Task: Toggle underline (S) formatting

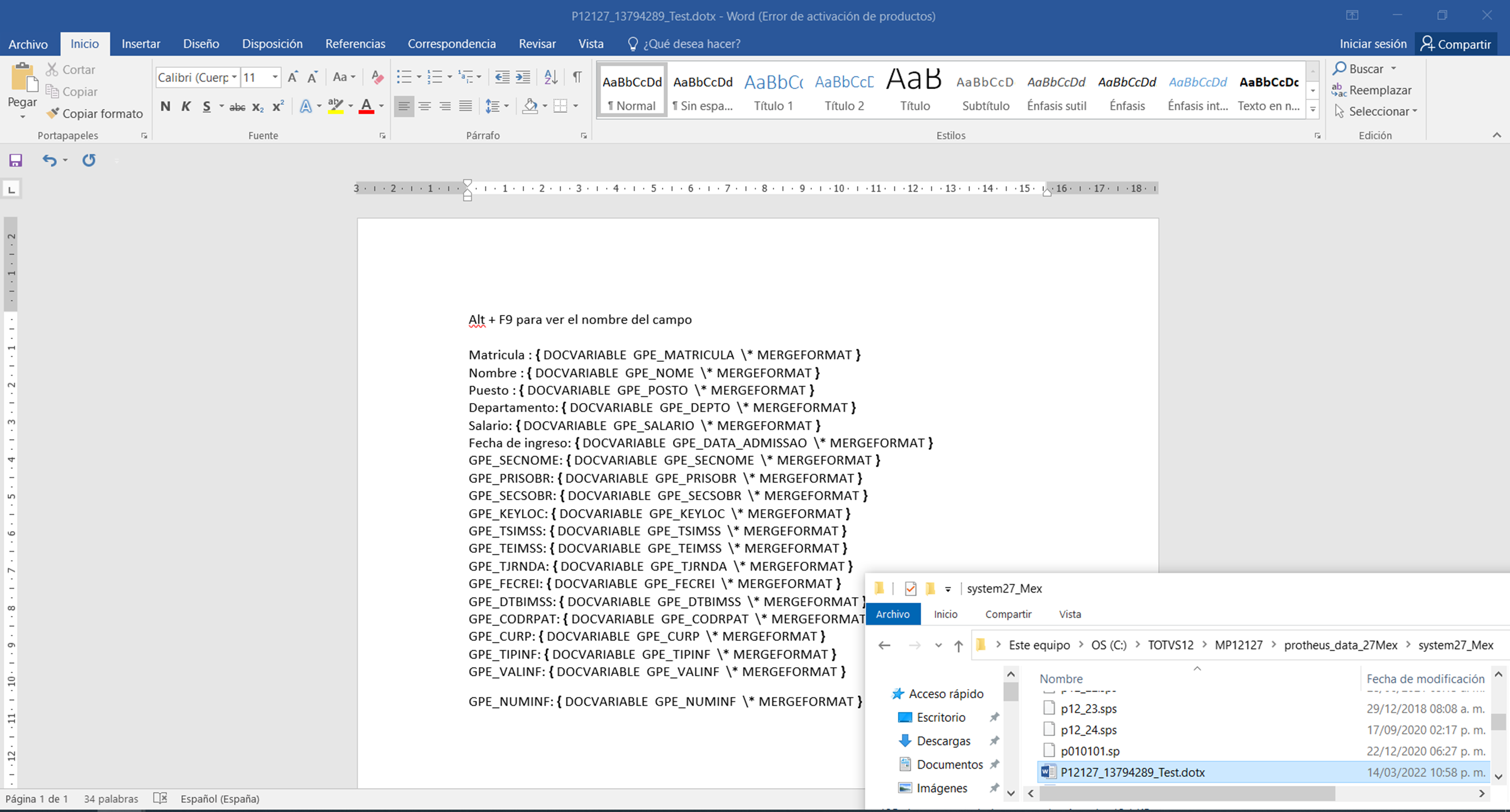Action: [206, 106]
